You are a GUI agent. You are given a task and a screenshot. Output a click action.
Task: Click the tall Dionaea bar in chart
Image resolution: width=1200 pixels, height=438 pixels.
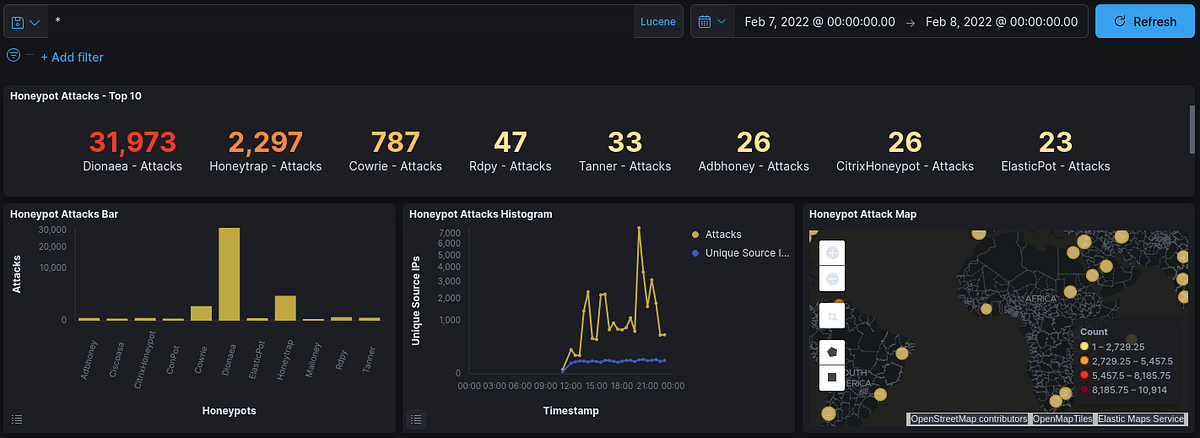click(229, 274)
